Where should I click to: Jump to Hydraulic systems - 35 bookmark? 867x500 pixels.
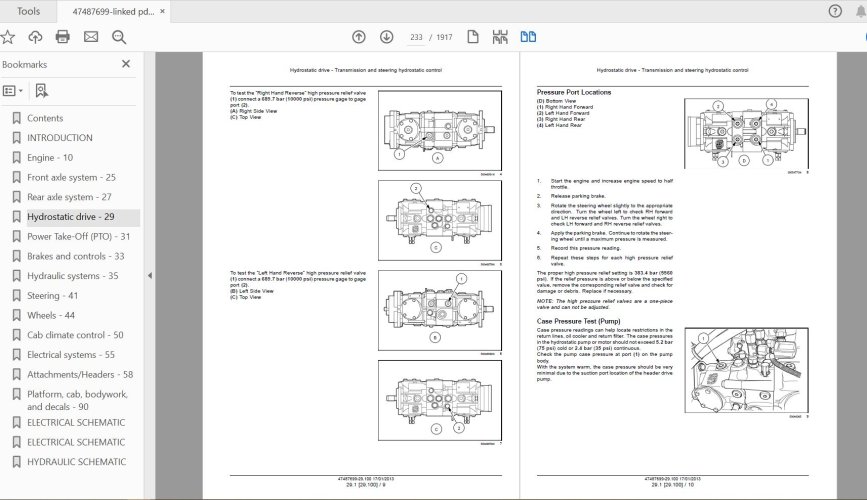(72, 275)
